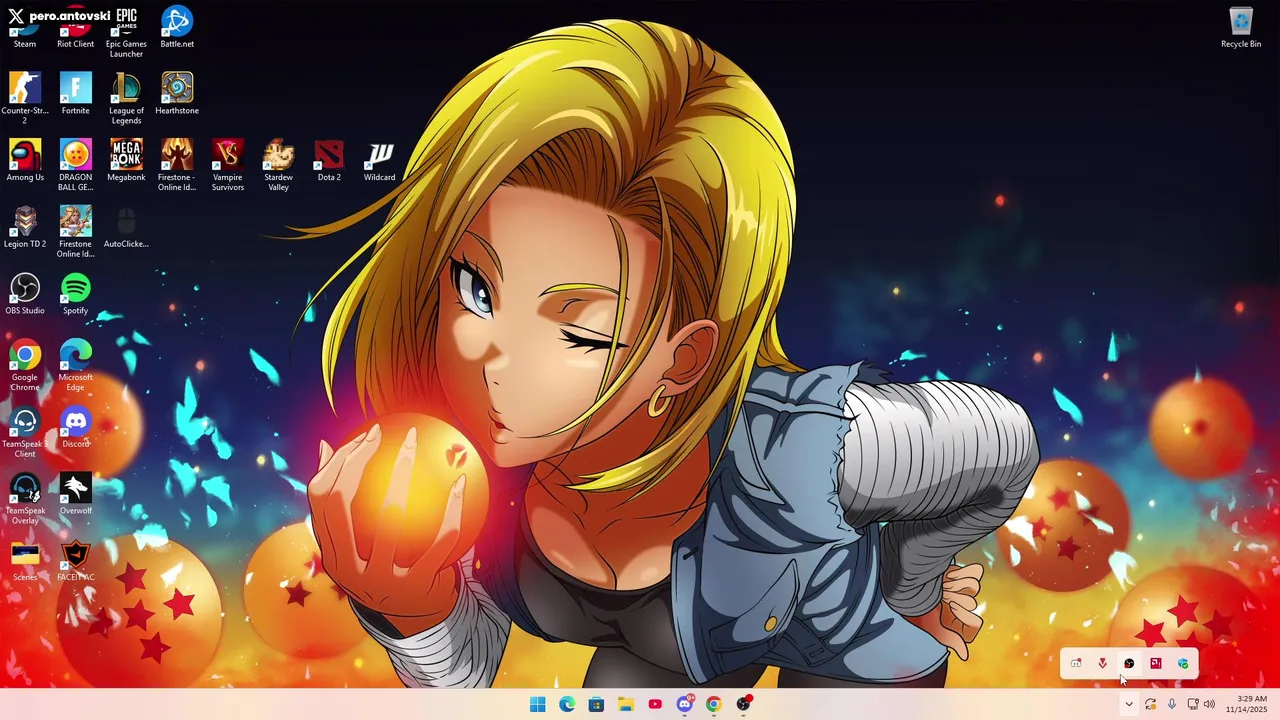
Task: Open File Explorer from the taskbar
Action: [x=626, y=704]
